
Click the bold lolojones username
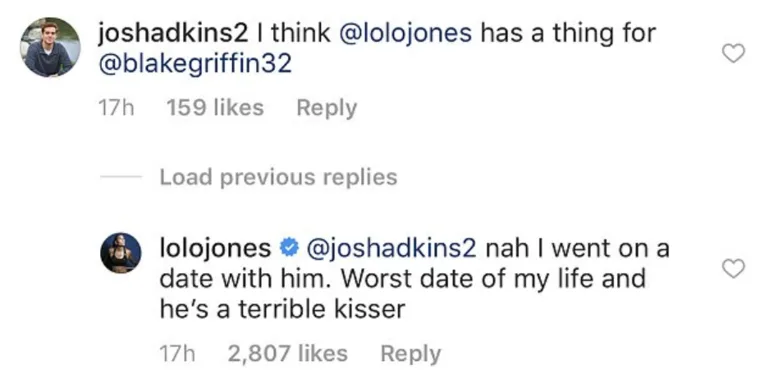click(215, 249)
